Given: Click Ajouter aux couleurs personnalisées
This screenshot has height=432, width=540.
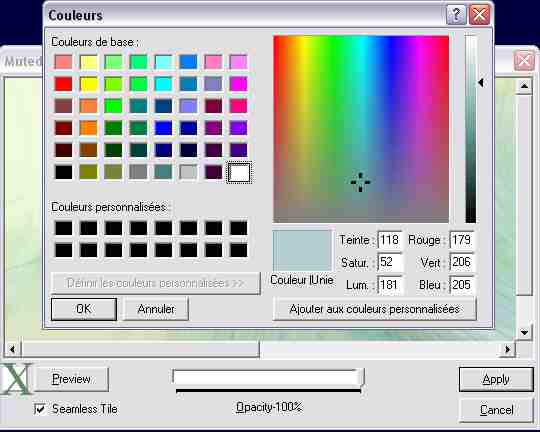Looking at the screenshot, I should (375, 309).
